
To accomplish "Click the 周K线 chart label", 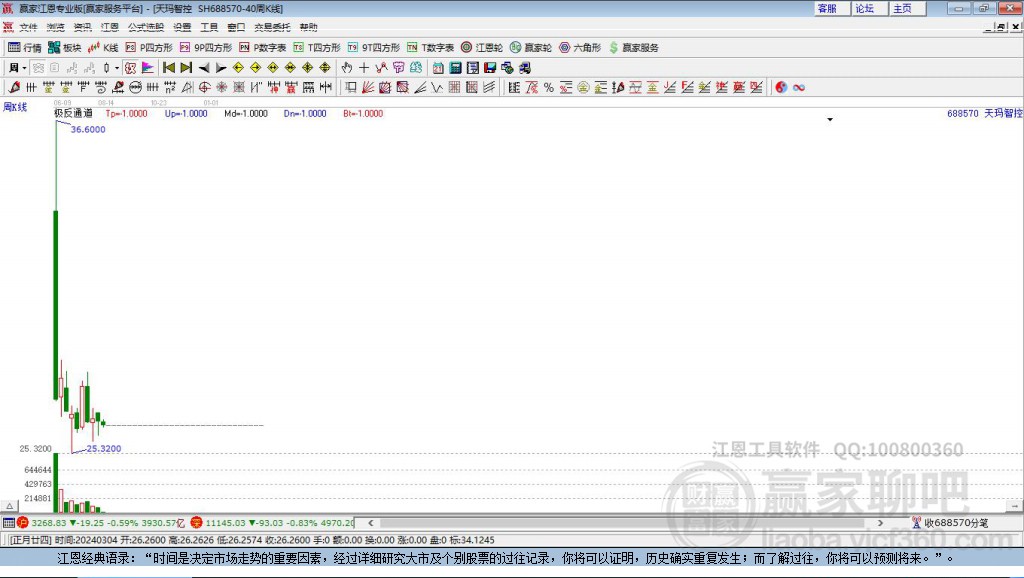I will pos(15,107).
